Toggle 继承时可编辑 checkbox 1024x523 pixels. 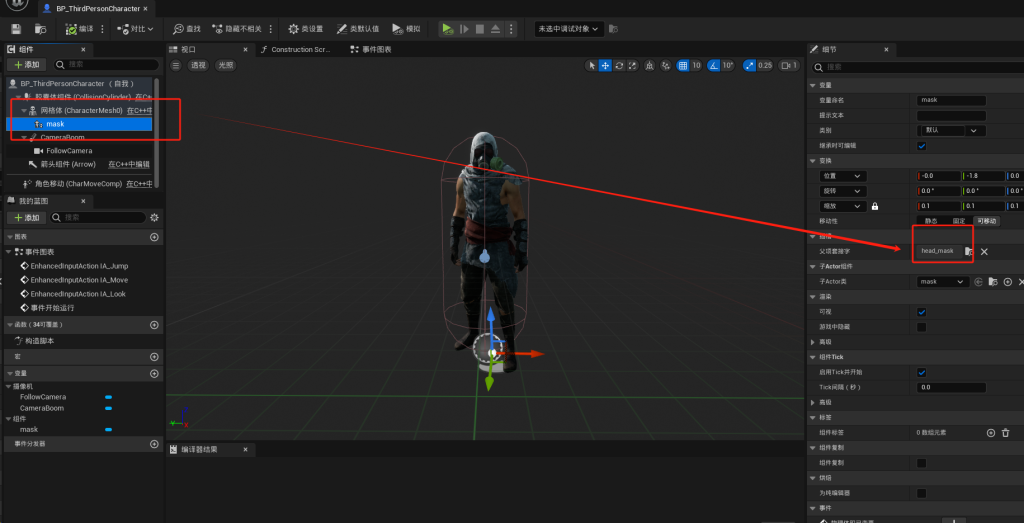coord(921,146)
